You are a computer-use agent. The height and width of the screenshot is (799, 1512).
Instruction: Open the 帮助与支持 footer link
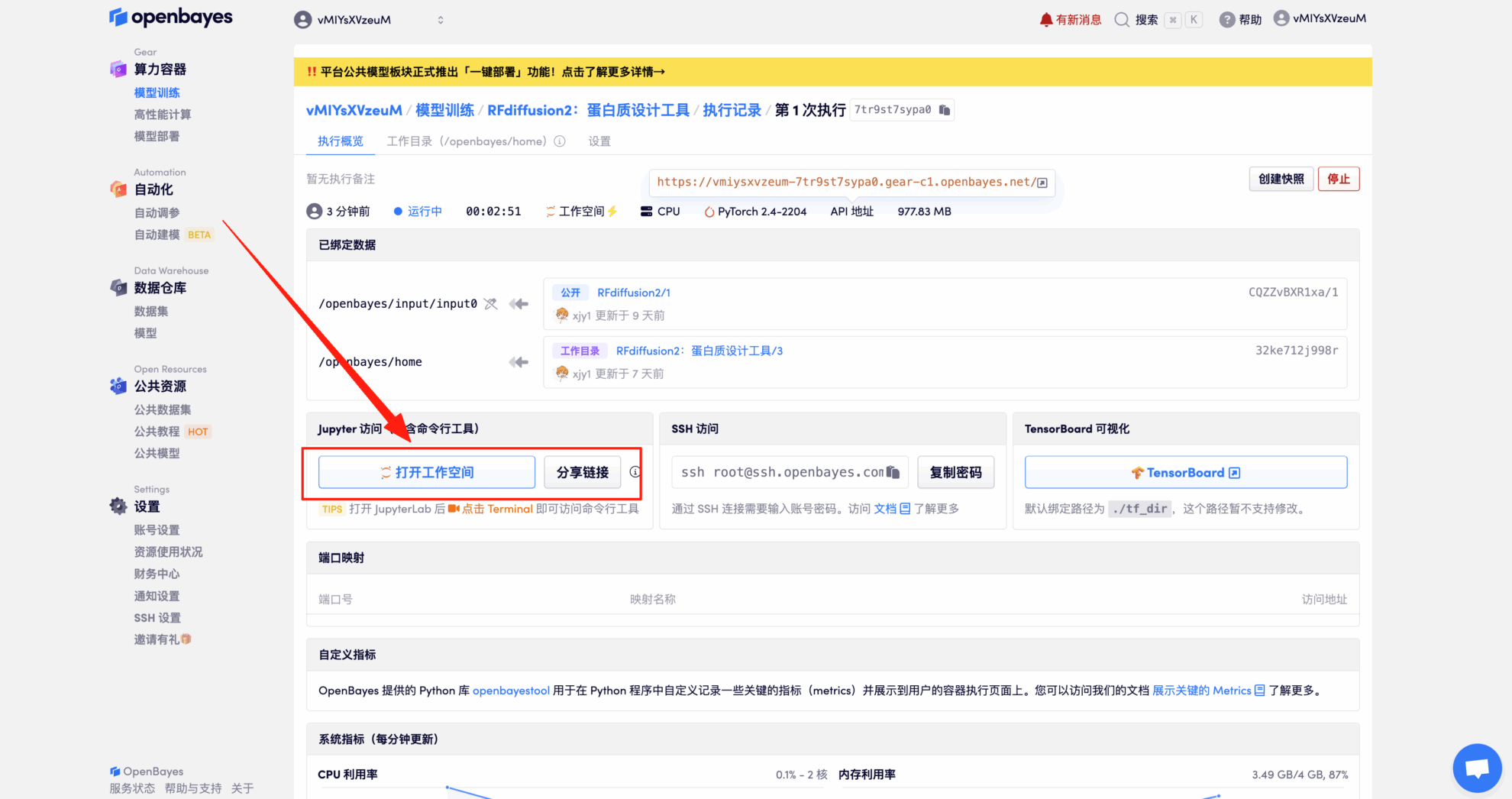click(193, 788)
